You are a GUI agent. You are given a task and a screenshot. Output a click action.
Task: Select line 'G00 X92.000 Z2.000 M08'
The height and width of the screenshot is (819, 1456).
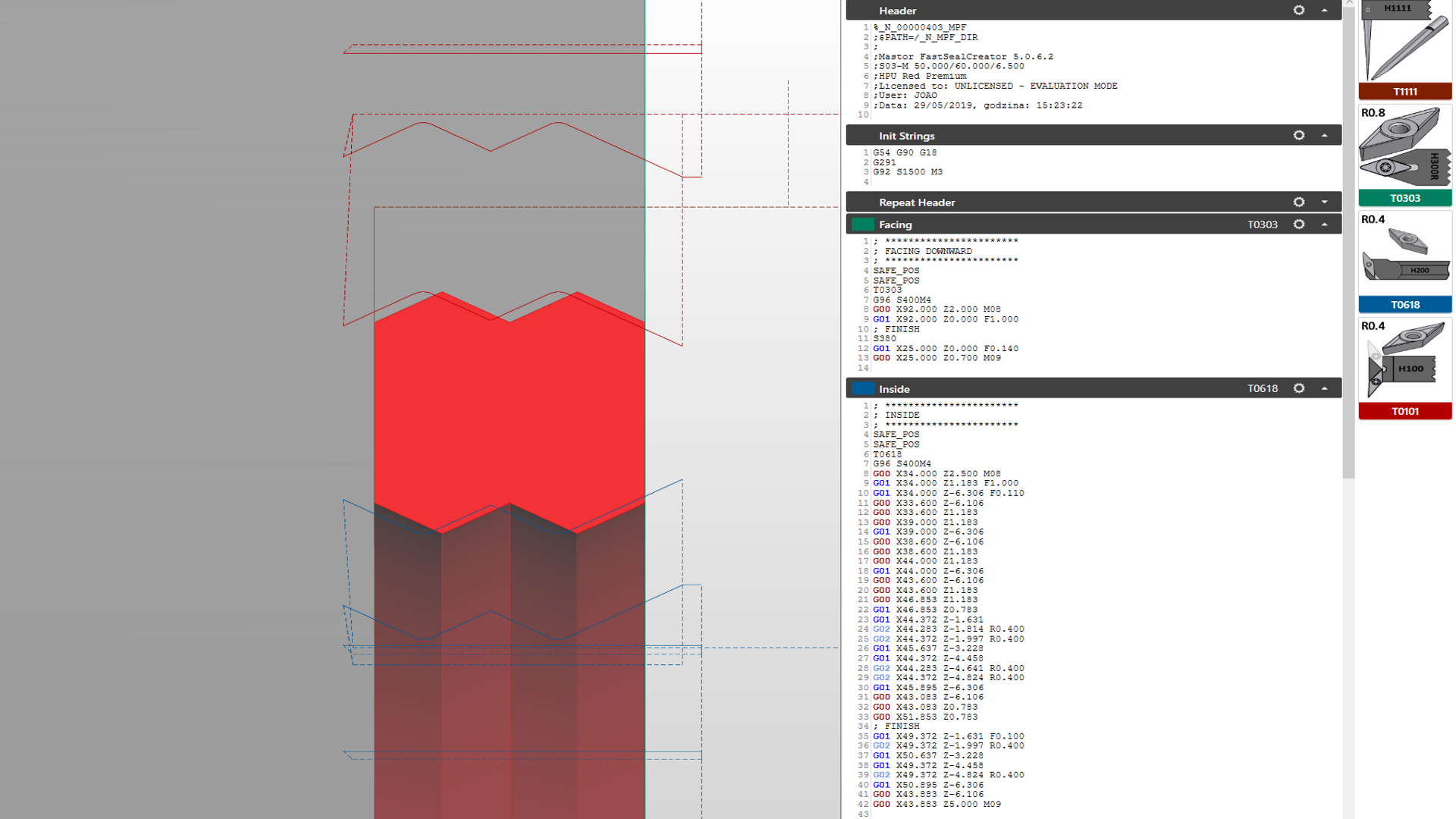pos(937,309)
